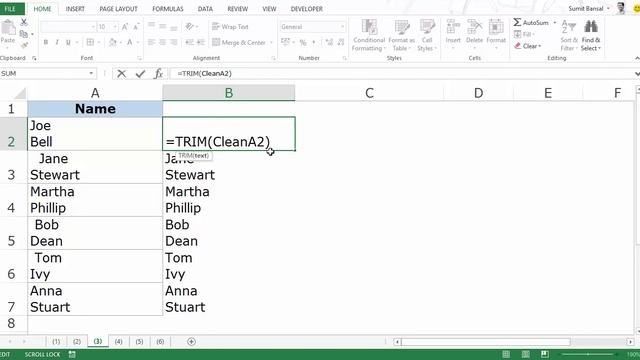Click the Increase Indent icon

pos(200,42)
